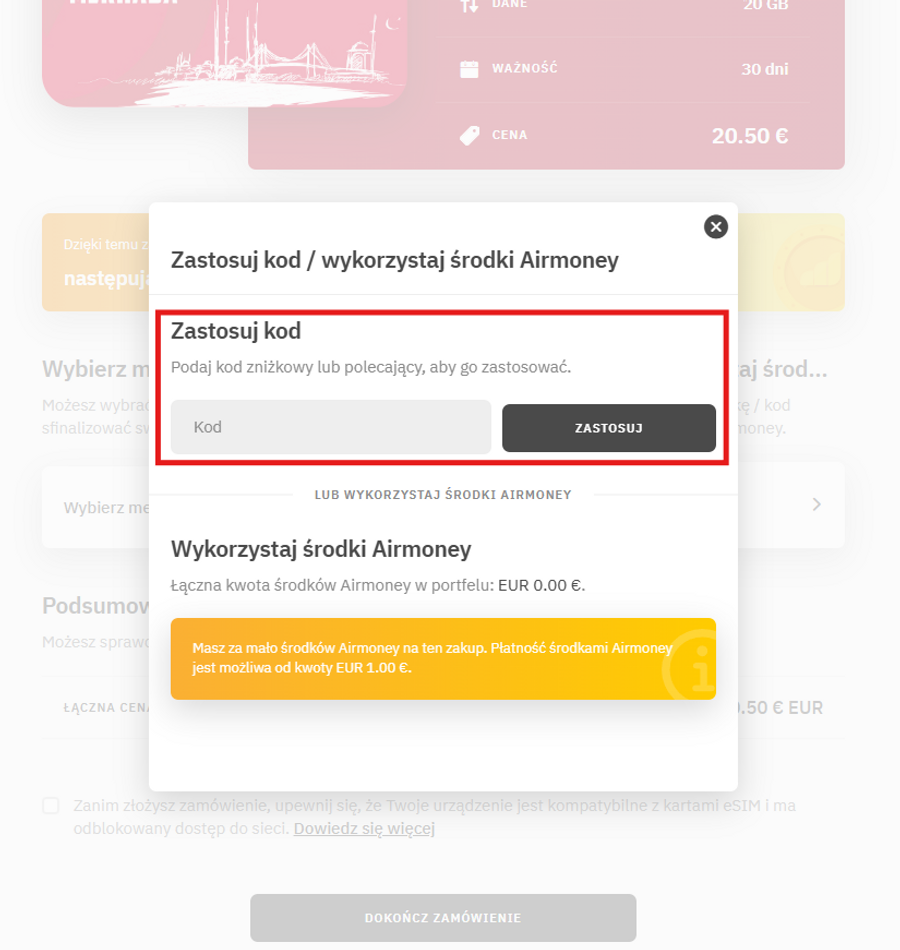The height and width of the screenshot is (950, 900).
Task: Click the data arrows icon beside DANE
Action: click(x=469, y=5)
